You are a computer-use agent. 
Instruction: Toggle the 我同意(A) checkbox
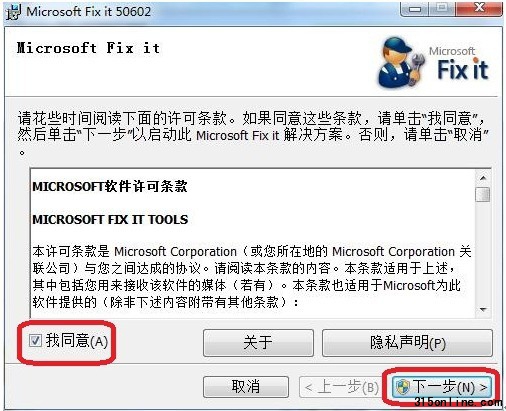pos(35,341)
